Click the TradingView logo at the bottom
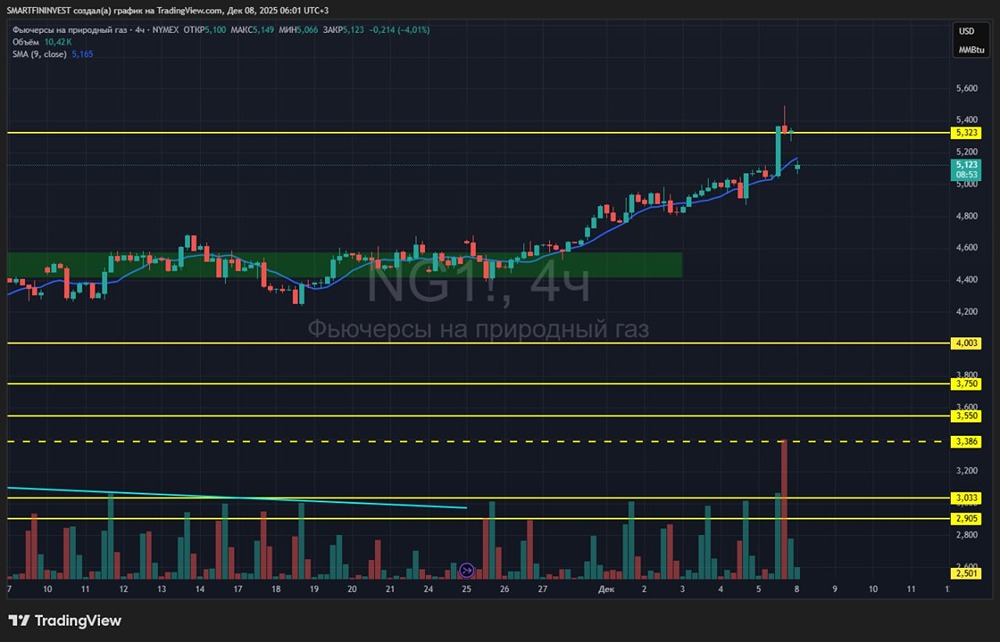The image size is (1000, 642). pyautogui.click(x=64, y=620)
